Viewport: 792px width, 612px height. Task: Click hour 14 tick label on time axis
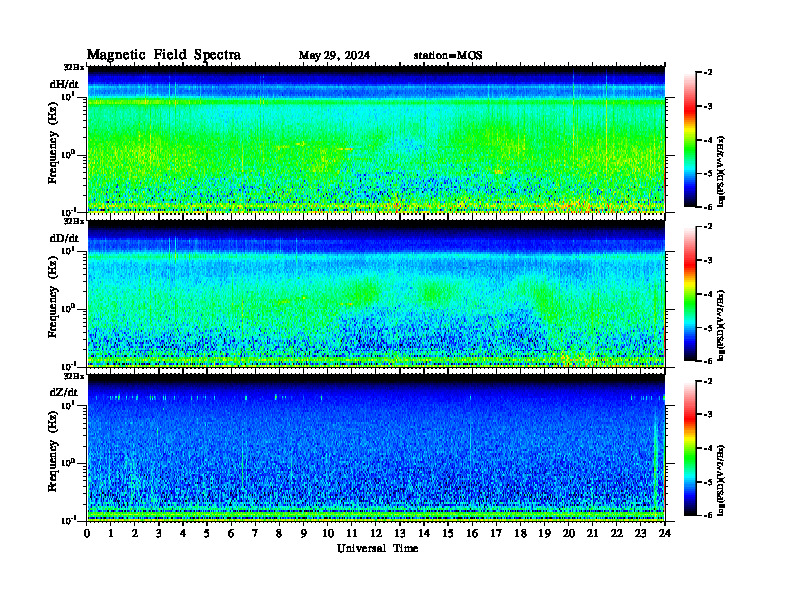[424, 534]
